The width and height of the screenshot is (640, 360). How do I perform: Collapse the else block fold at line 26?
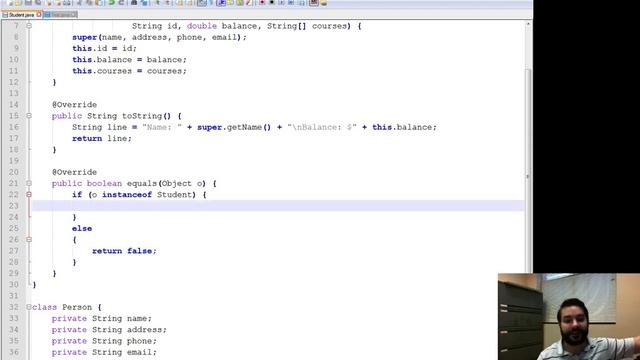click(x=29, y=240)
